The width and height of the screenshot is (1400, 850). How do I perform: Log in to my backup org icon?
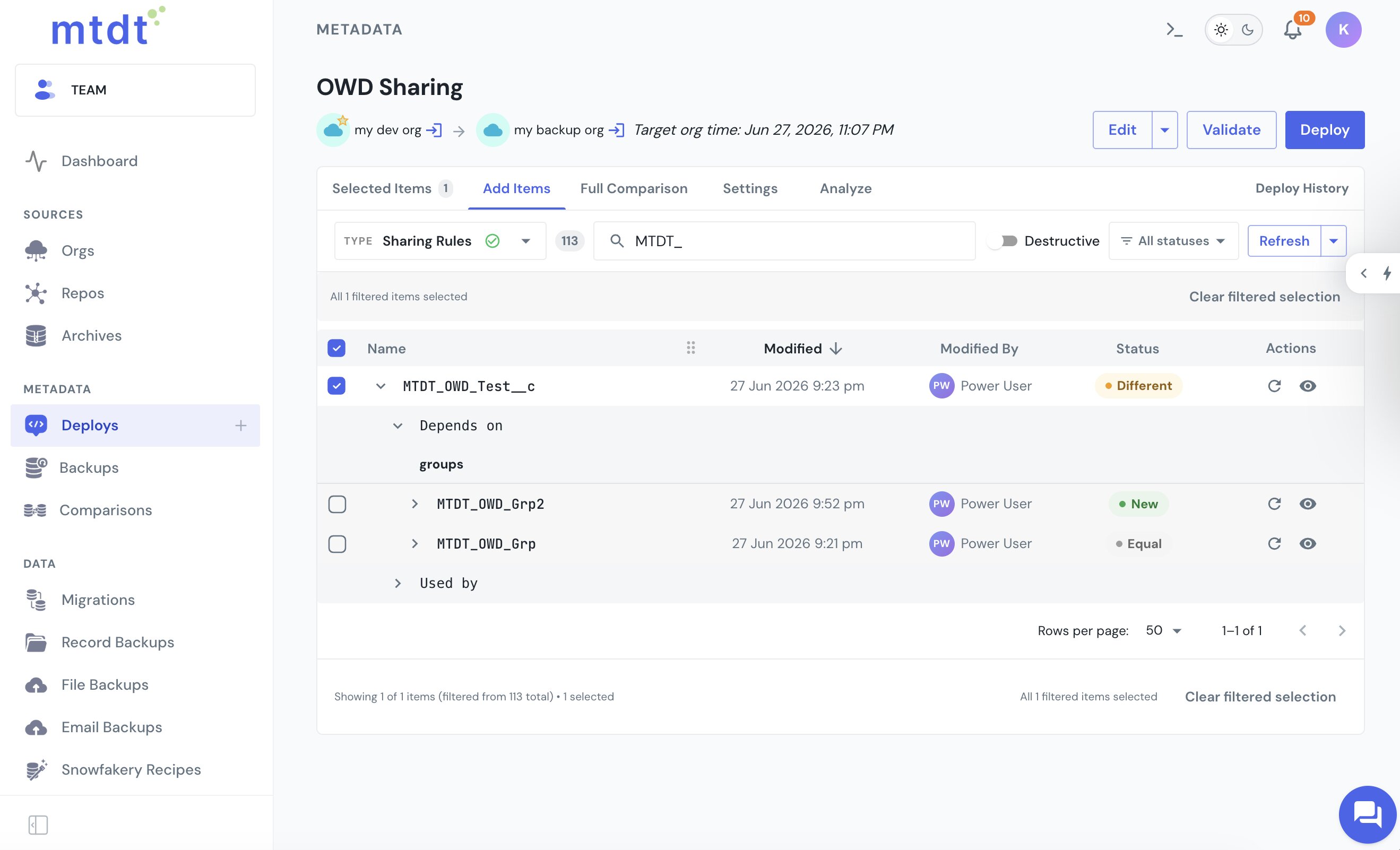pos(617,130)
